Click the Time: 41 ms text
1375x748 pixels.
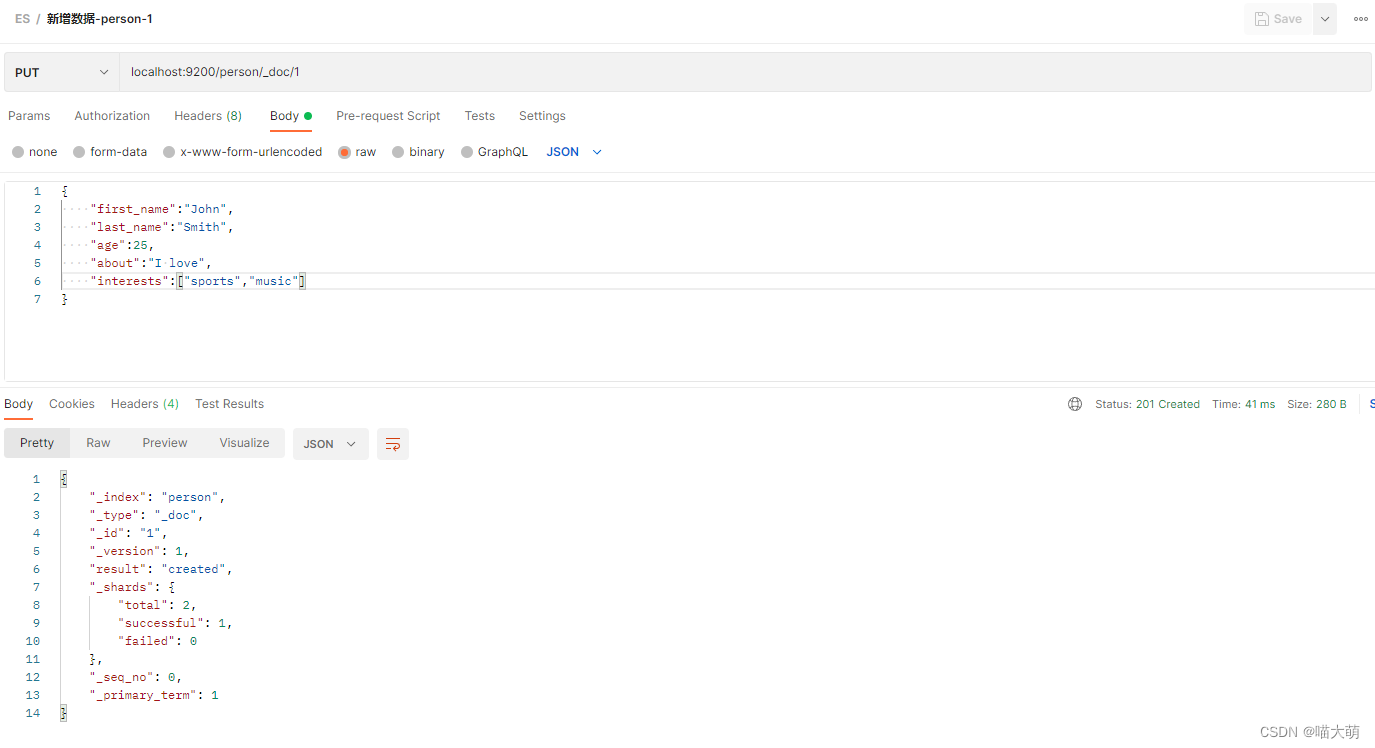(x=1244, y=404)
